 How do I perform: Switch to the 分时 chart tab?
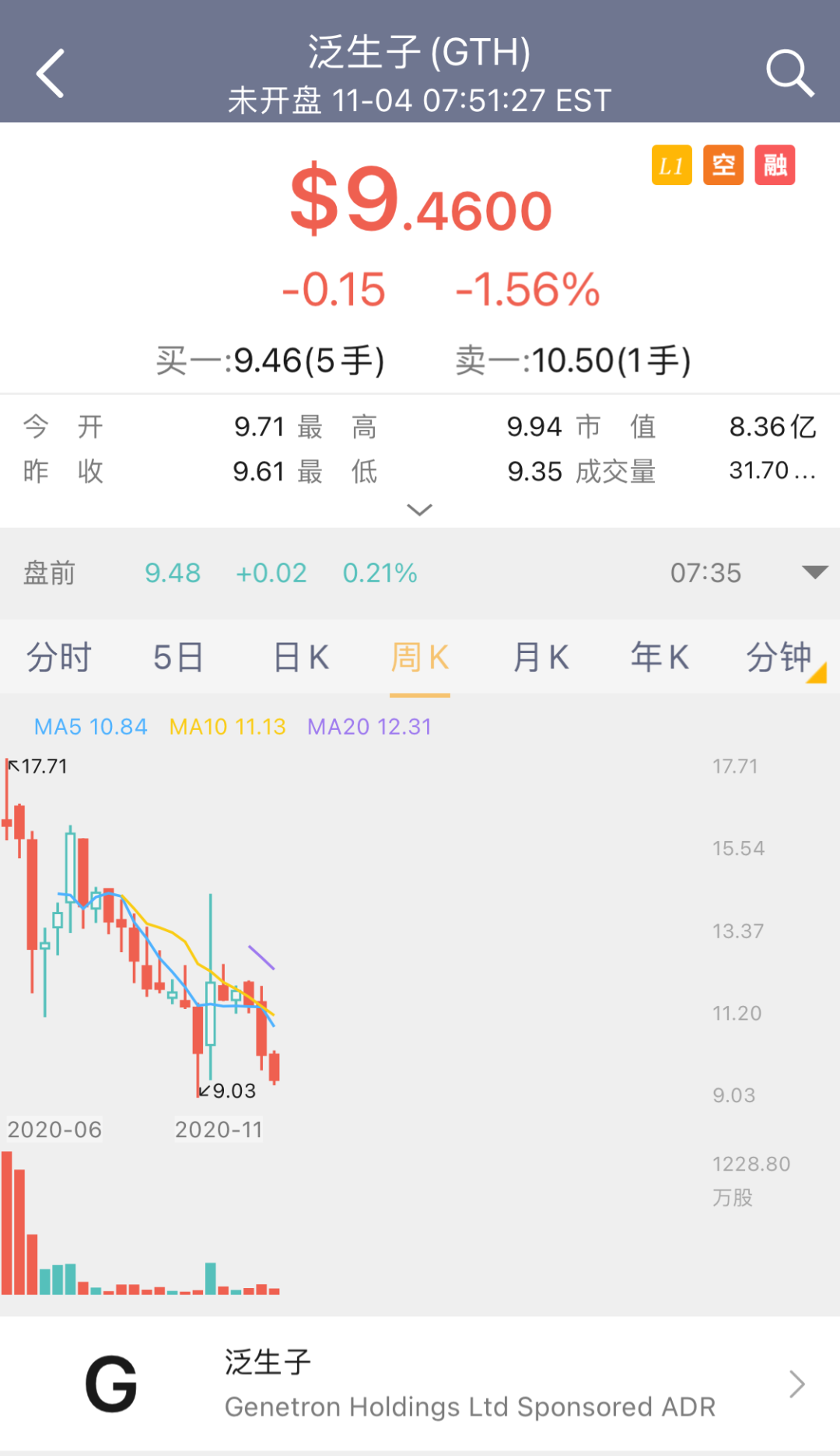point(59,657)
